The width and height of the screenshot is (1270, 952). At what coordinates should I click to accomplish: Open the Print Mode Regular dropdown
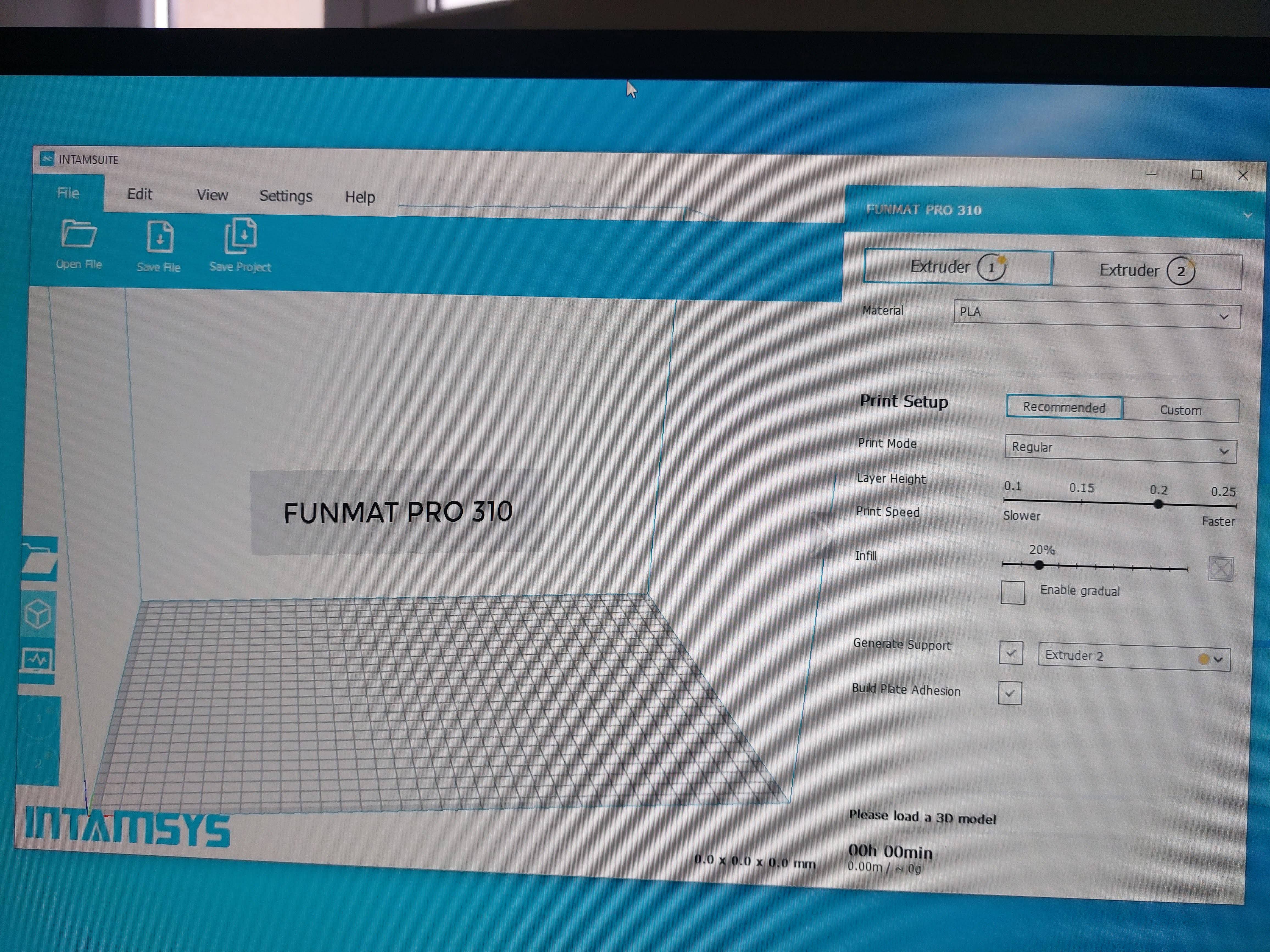point(1120,449)
